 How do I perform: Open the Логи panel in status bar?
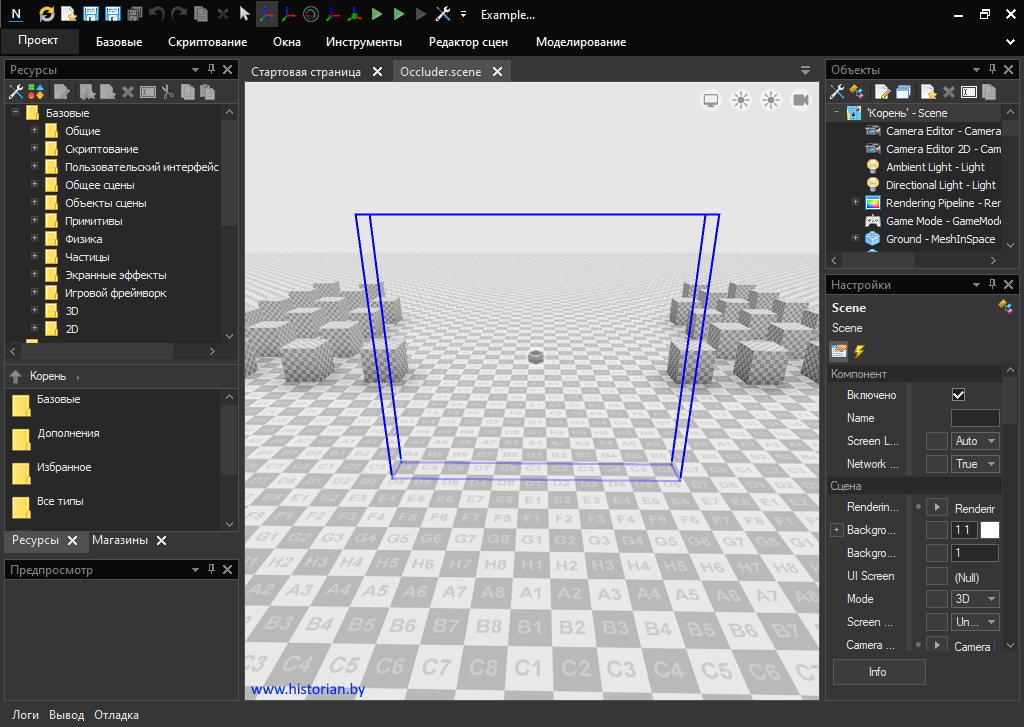25,715
